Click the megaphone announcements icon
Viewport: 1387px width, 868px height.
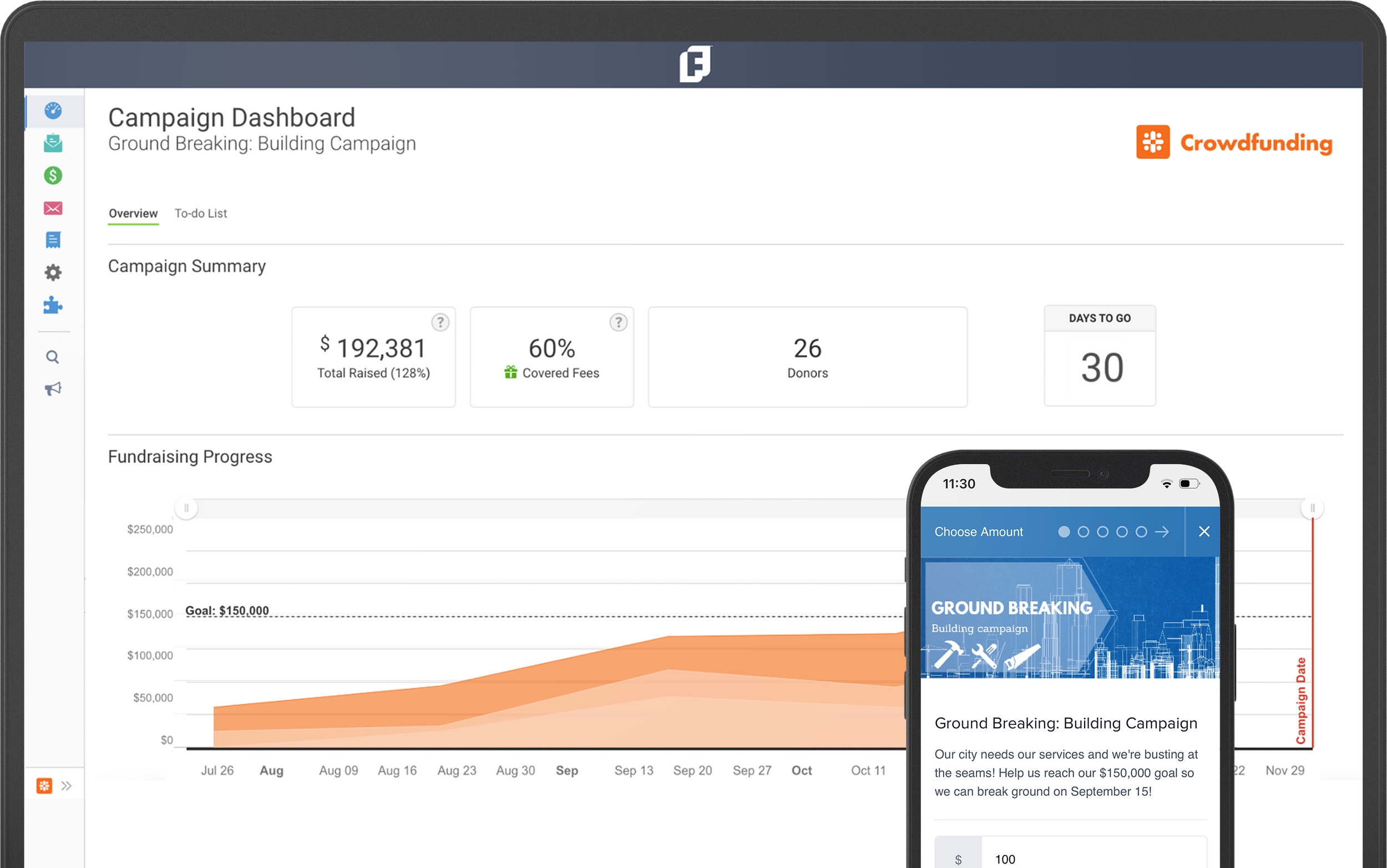click(x=53, y=389)
